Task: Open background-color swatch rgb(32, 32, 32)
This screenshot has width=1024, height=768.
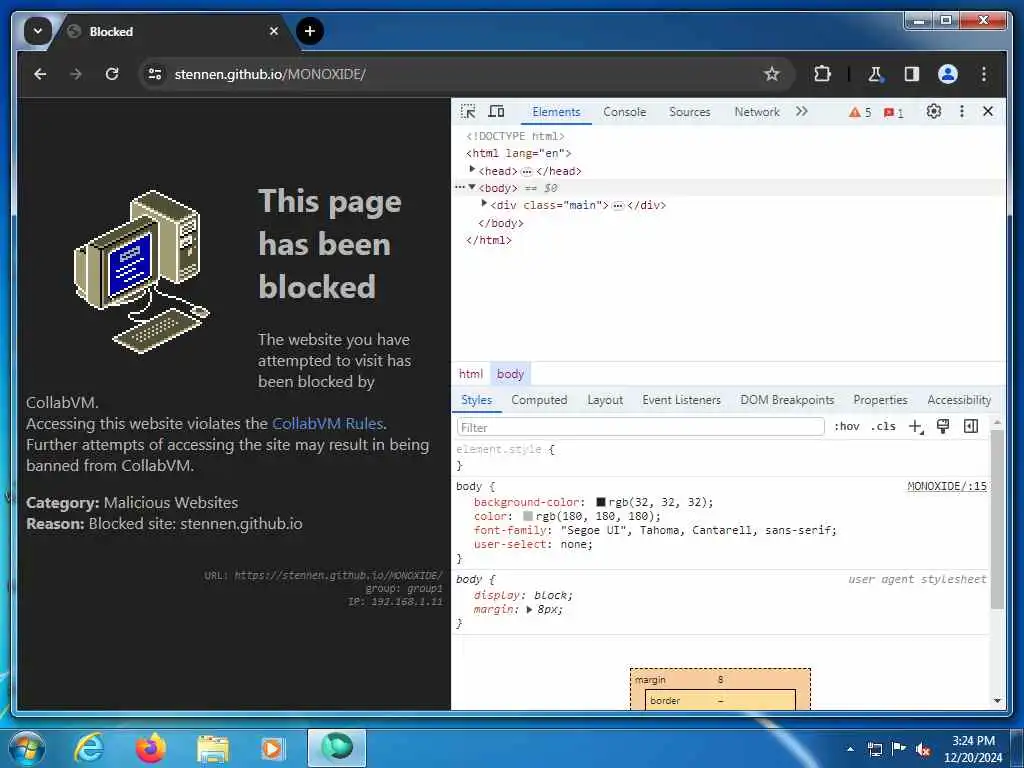Action: pyautogui.click(x=601, y=502)
